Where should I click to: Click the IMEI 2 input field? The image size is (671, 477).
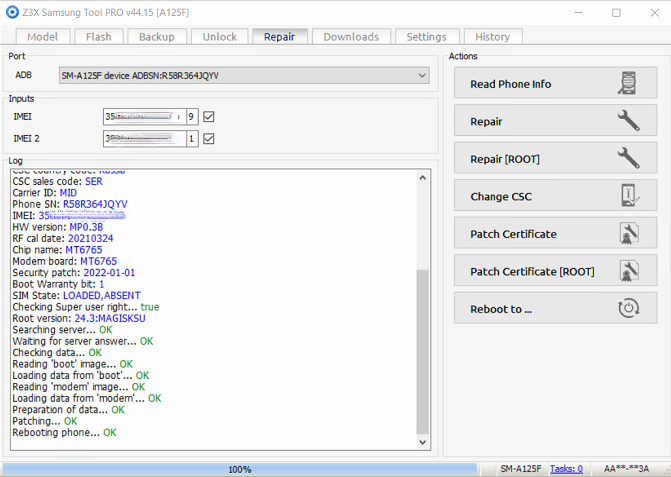tap(143, 139)
